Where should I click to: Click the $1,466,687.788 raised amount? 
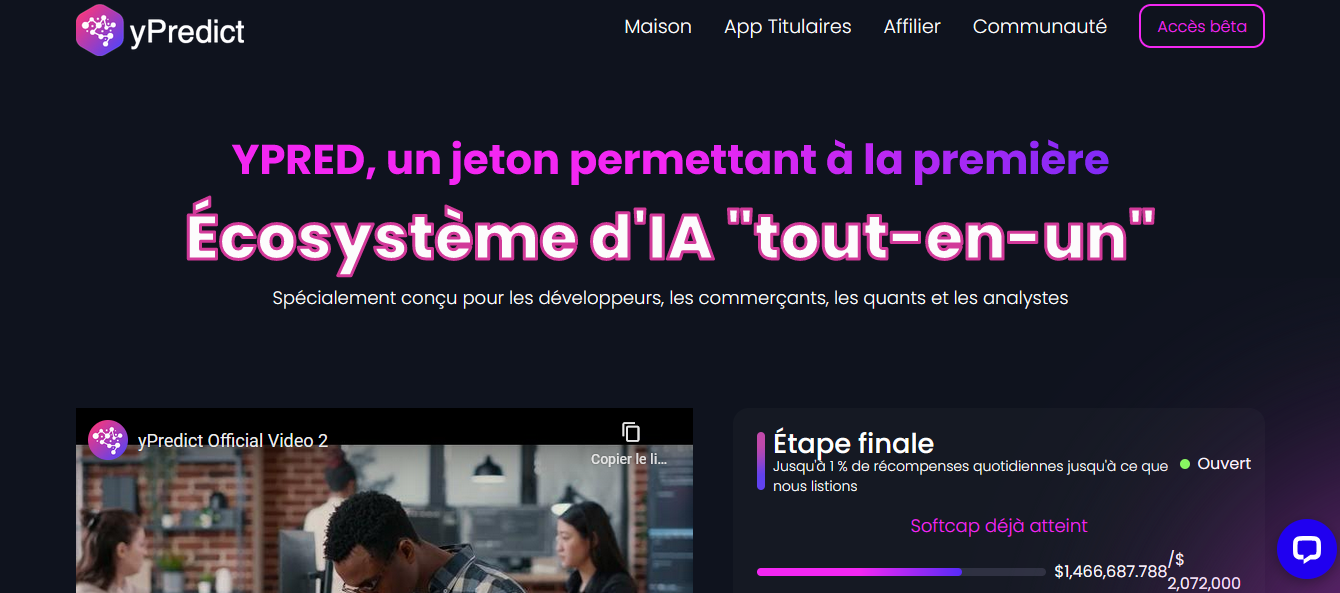[x=1111, y=572]
